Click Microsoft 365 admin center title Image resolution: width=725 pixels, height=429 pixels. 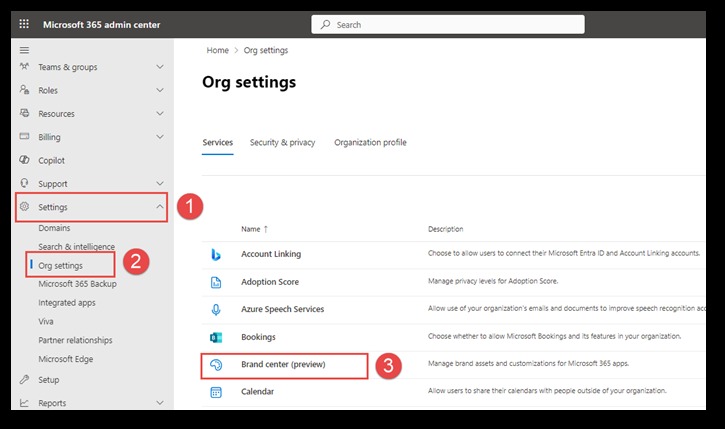[x=102, y=25]
